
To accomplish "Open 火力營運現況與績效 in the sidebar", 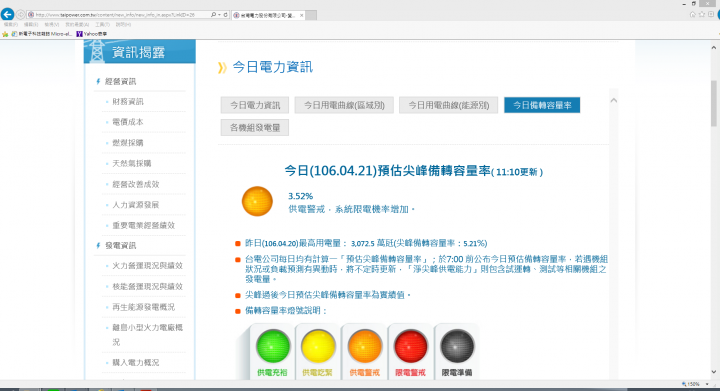I will pos(147,266).
